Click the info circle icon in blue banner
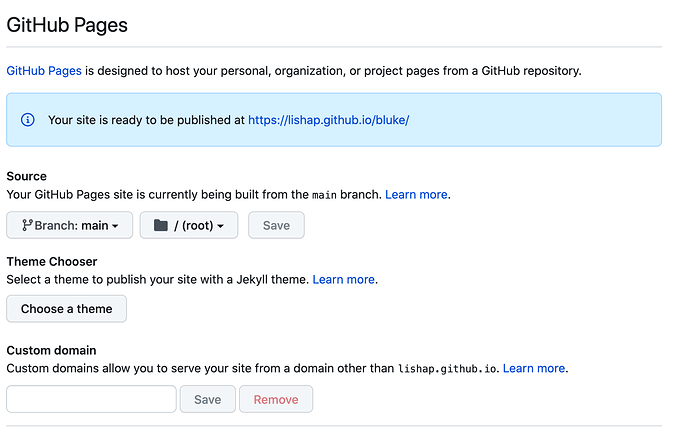This screenshot has width=690, height=429. [28, 120]
